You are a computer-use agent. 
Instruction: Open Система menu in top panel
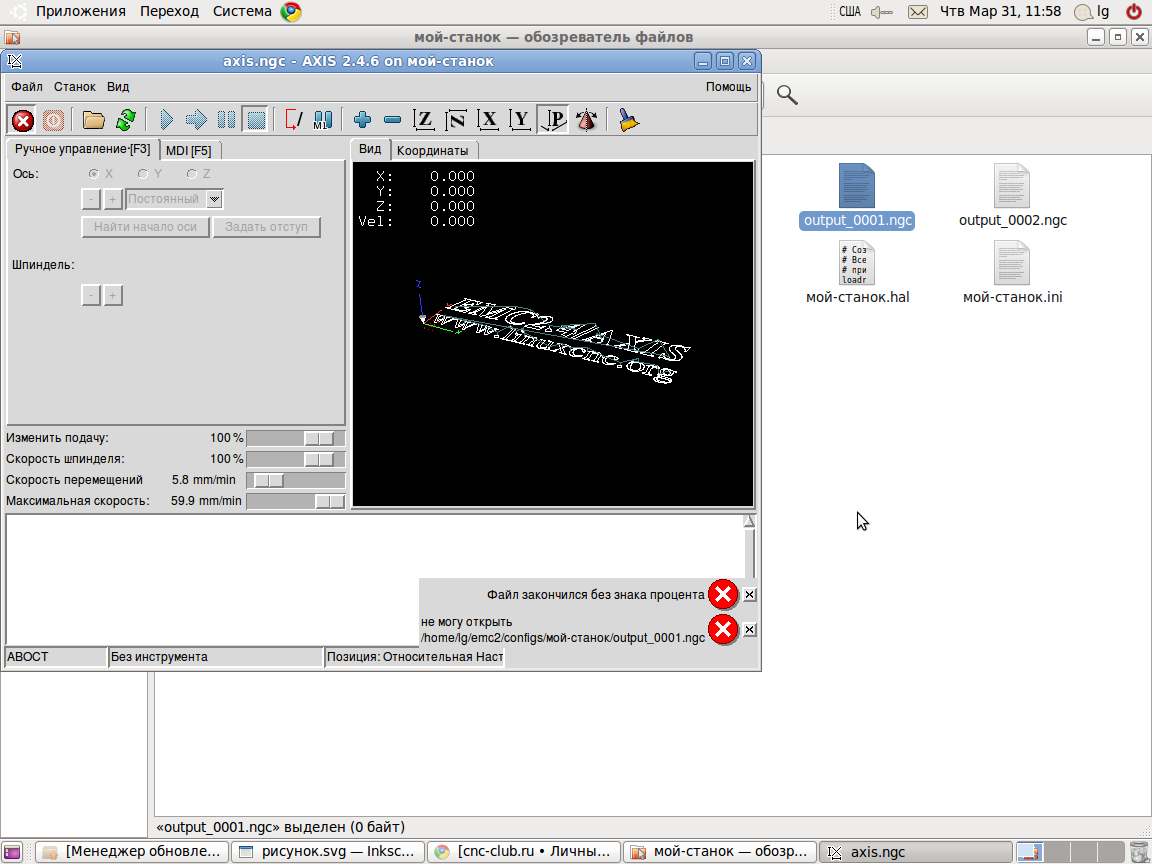coord(242,11)
